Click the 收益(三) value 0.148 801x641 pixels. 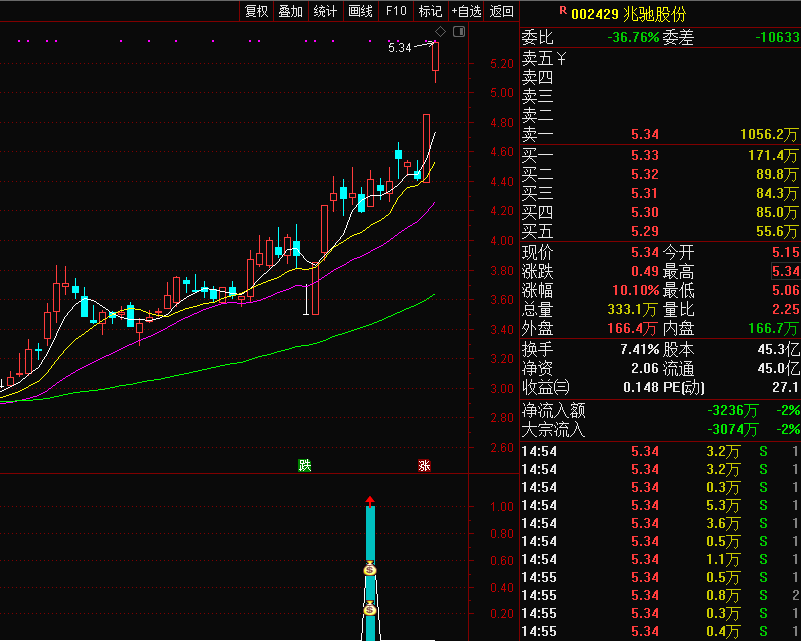tap(641, 387)
